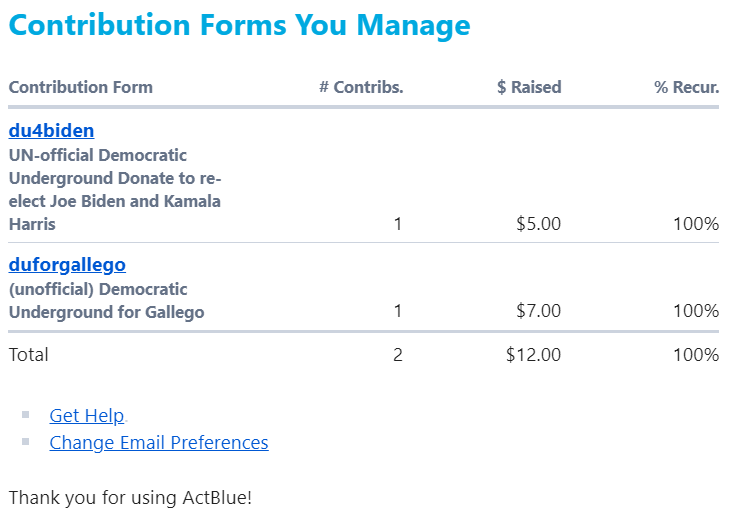Image resolution: width=730 pixels, height=510 pixels.
Task: Open Change Email Preferences link
Action: (x=159, y=442)
